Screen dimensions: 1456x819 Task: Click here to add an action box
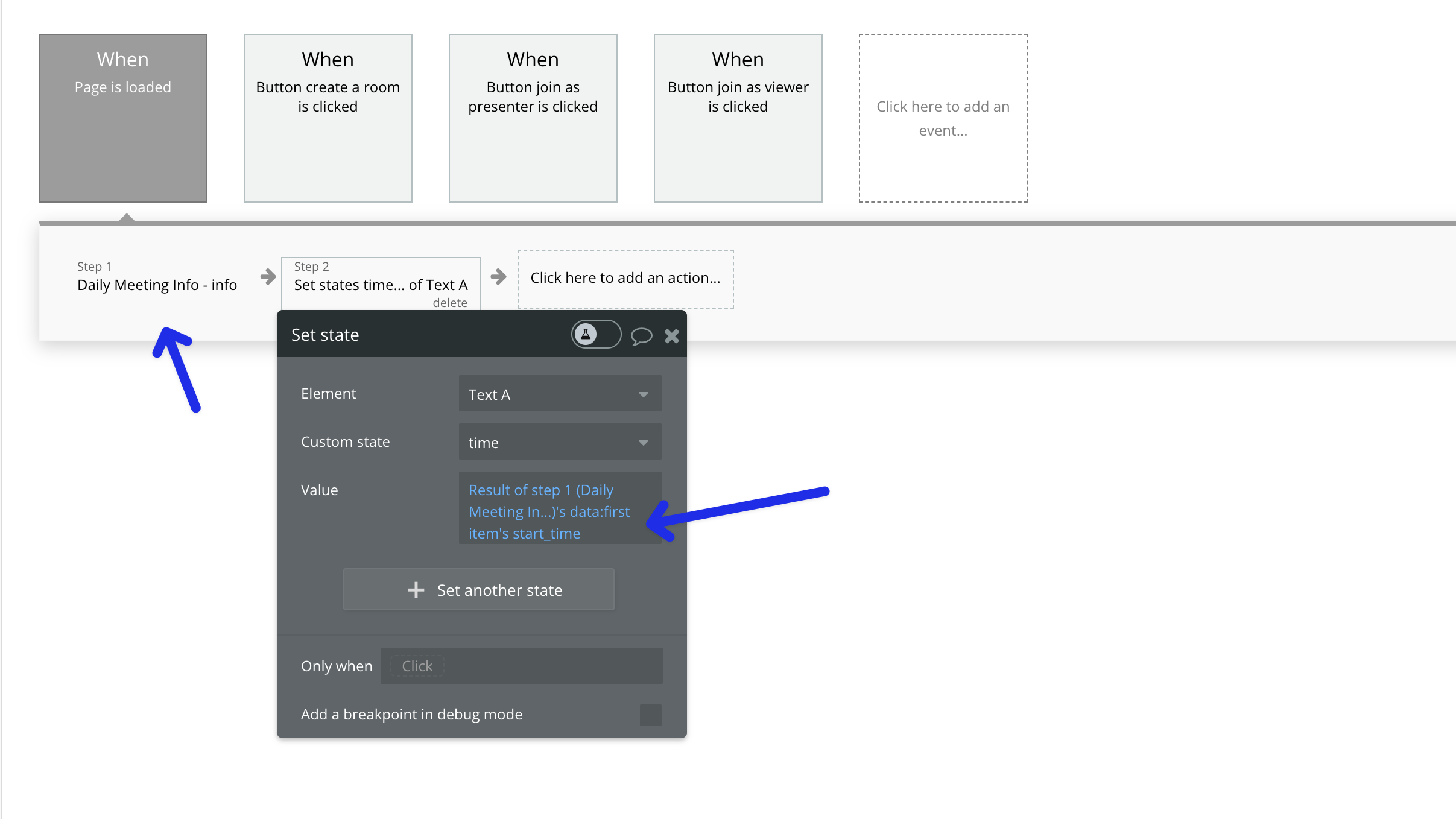[625, 278]
